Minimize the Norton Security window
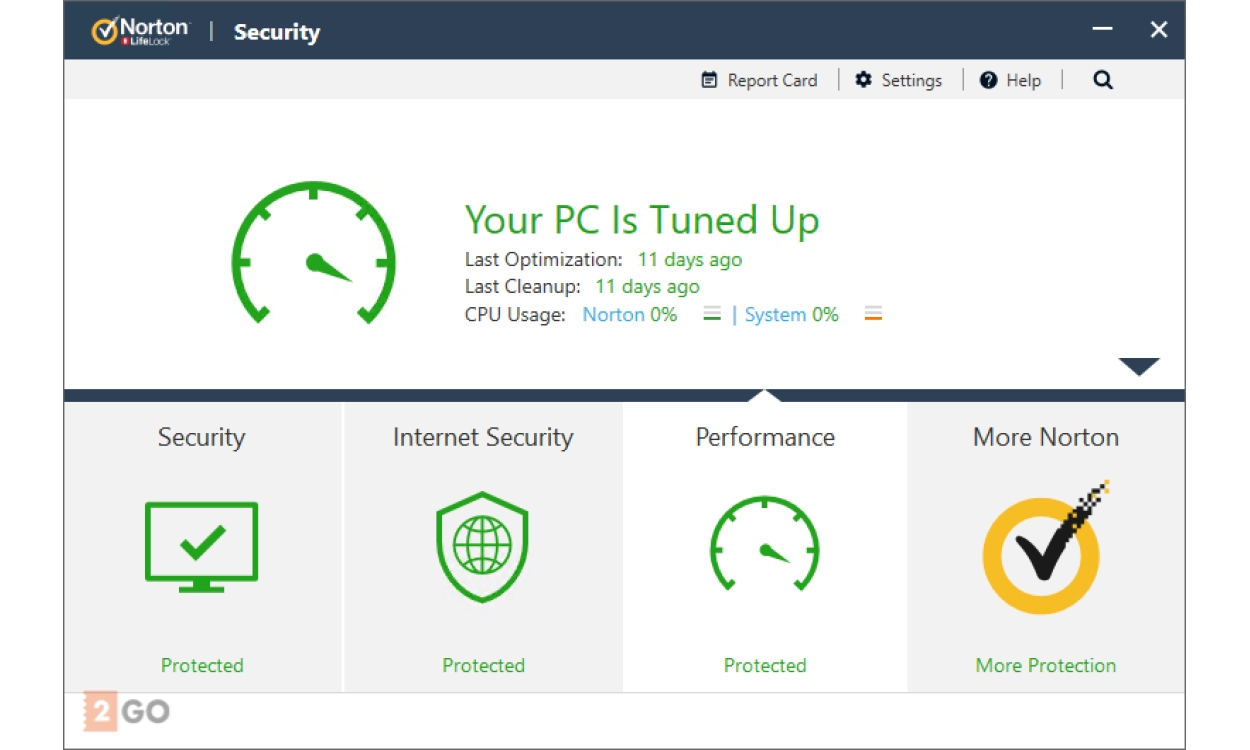Screen dimensions: 1250x750 point(1102,30)
